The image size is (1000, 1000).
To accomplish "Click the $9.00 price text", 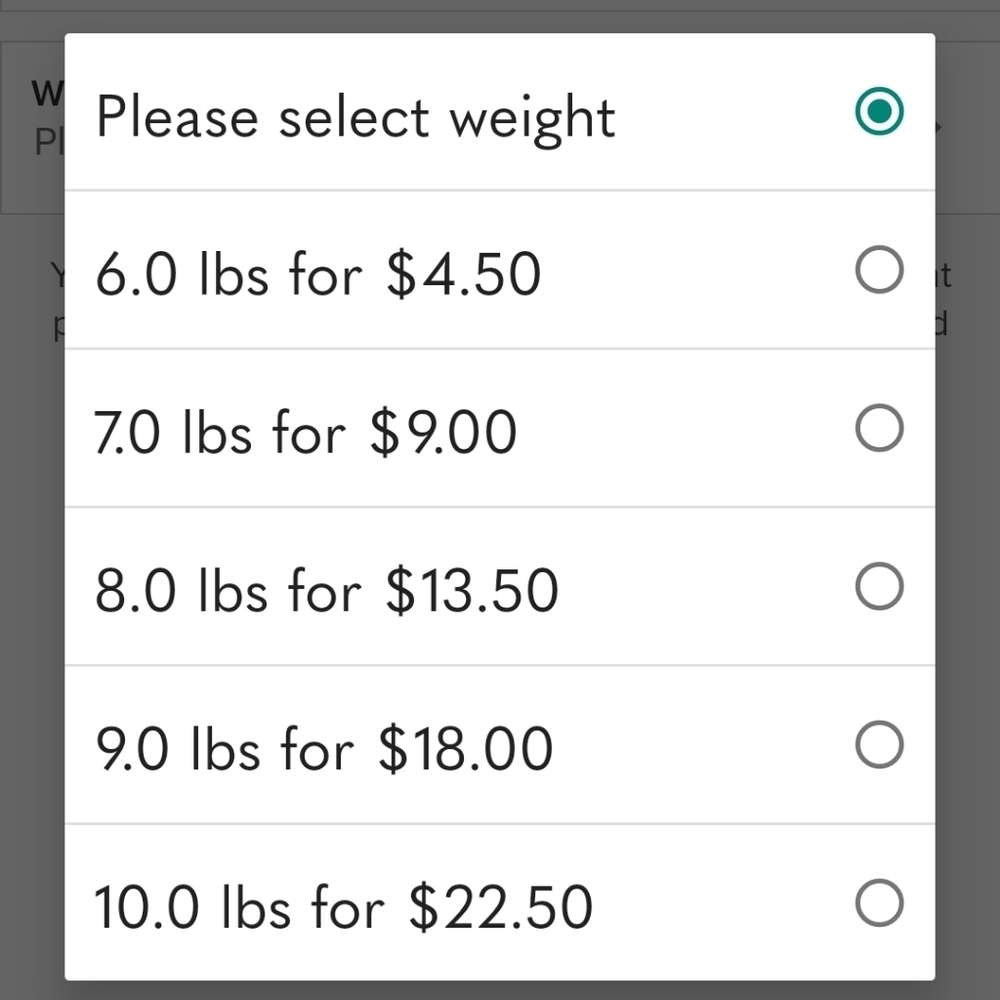I will click(x=444, y=432).
